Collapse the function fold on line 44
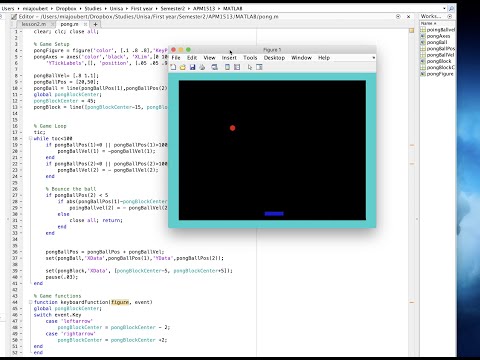The width and height of the screenshot is (480, 360). (x=30, y=302)
